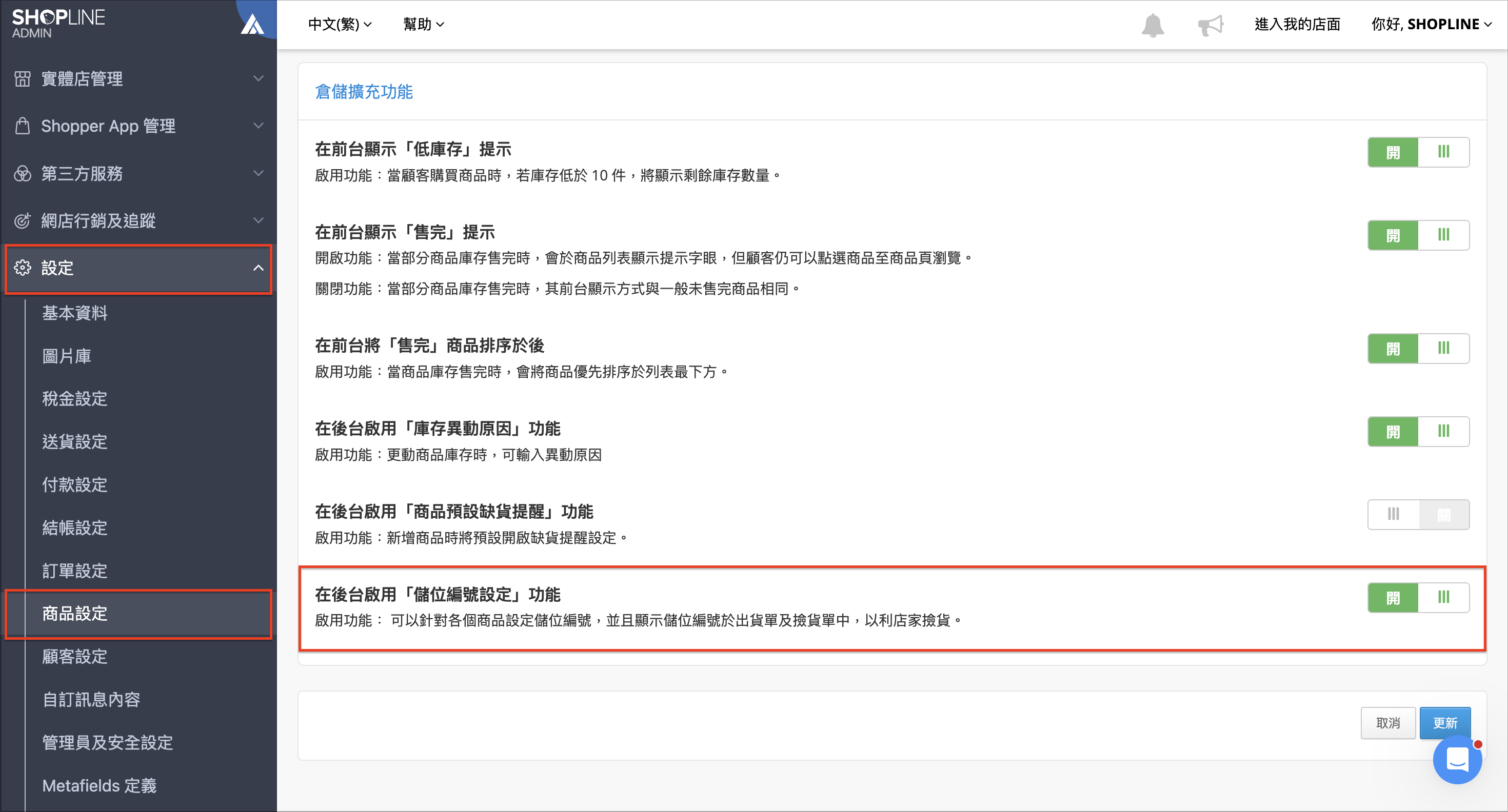Screen dimensions: 1508x812
Task: Expand the 第三方服務 chevron
Action: (x=258, y=173)
